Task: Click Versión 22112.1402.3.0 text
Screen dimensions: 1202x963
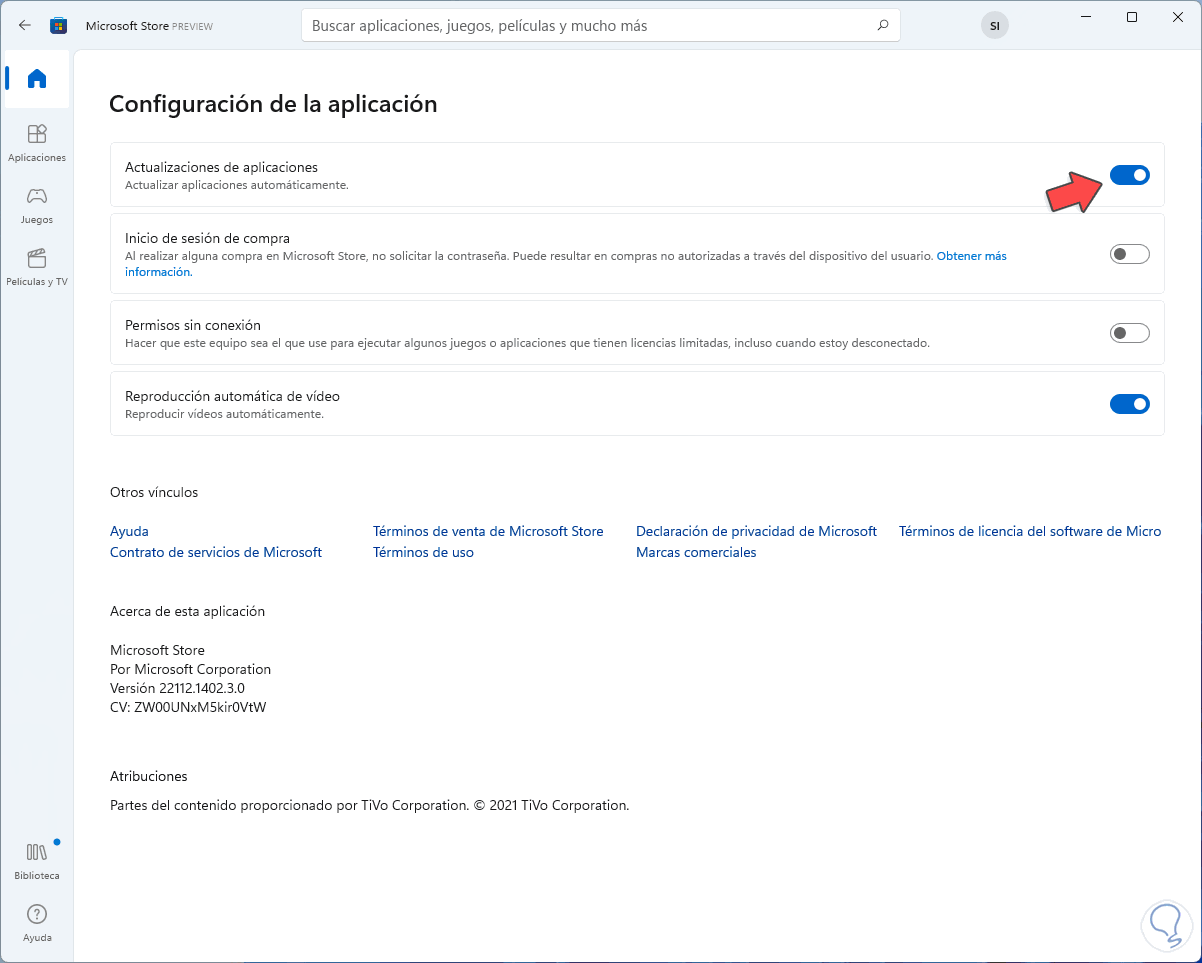Action: click(177, 688)
